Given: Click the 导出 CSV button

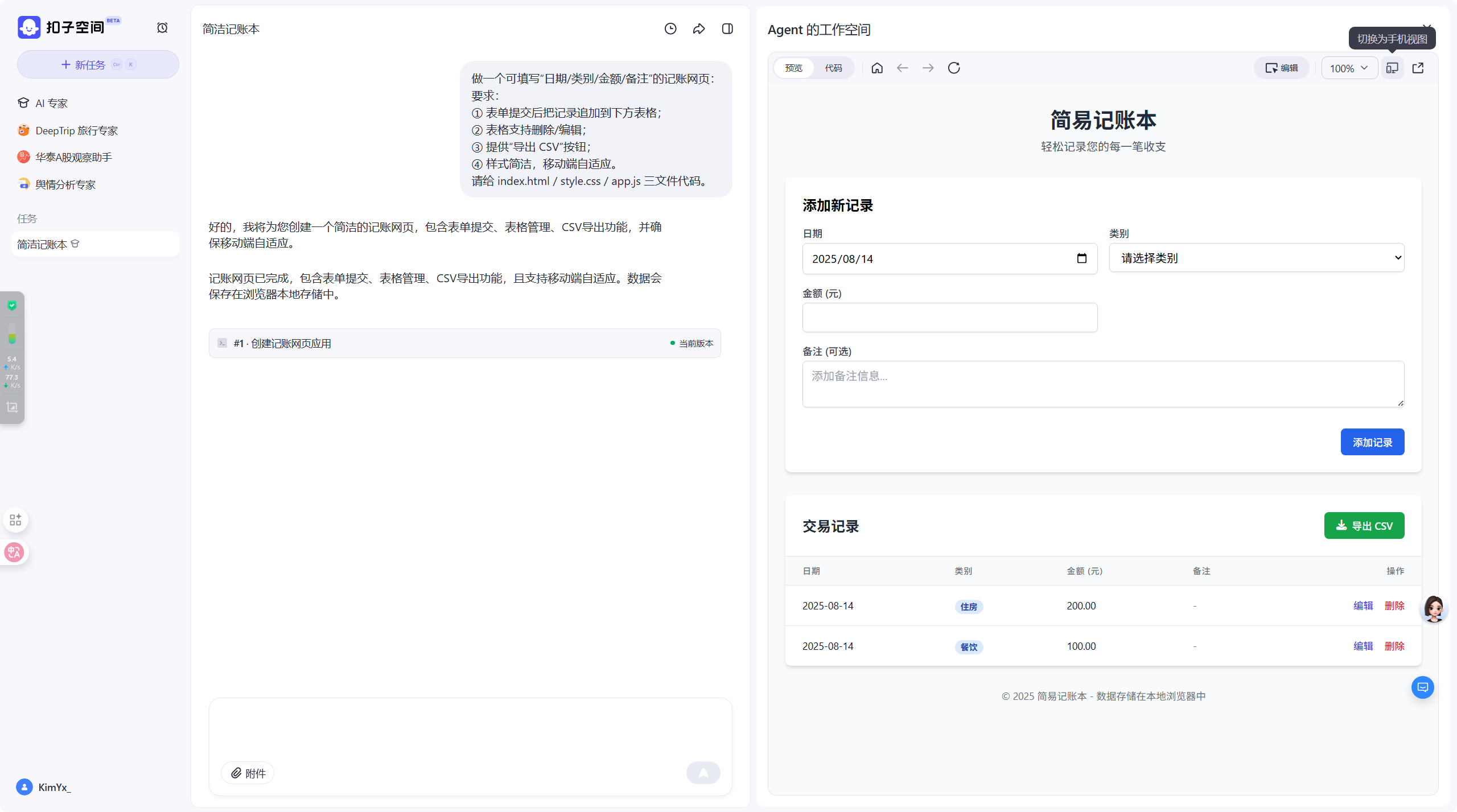Looking at the screenshot, I should pyautogui.click(x=1364, y=526).
